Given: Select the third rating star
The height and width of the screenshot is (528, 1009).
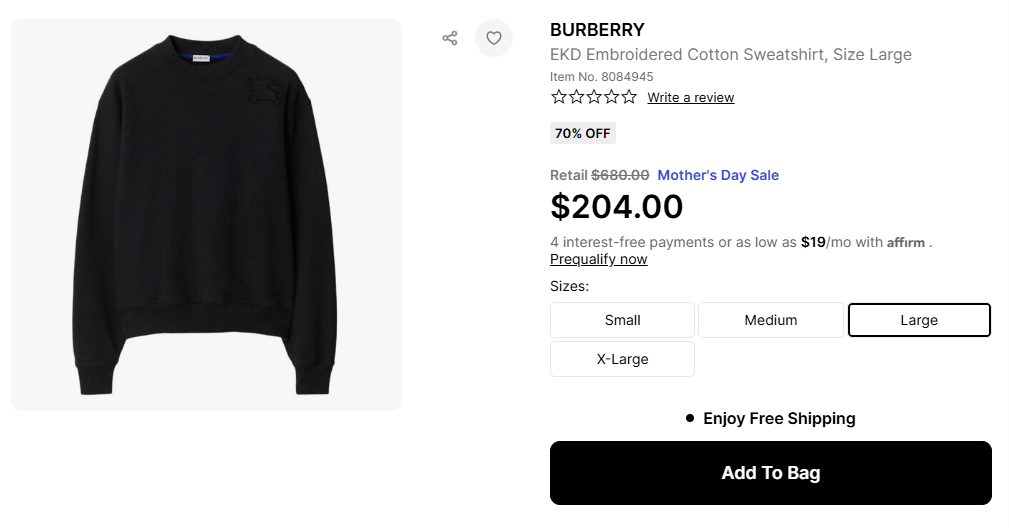Looking at the screenshot, I should click(593, 97).
